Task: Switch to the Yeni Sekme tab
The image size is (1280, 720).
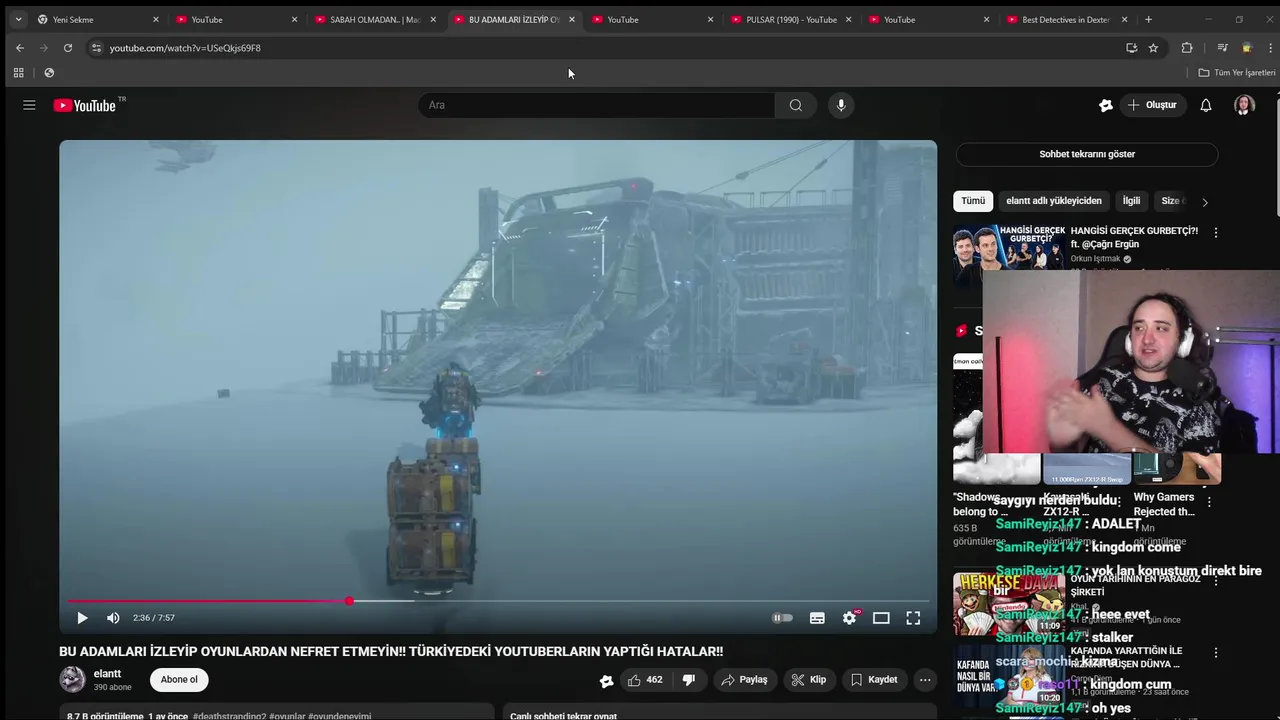Action: [x=98, y=19]
